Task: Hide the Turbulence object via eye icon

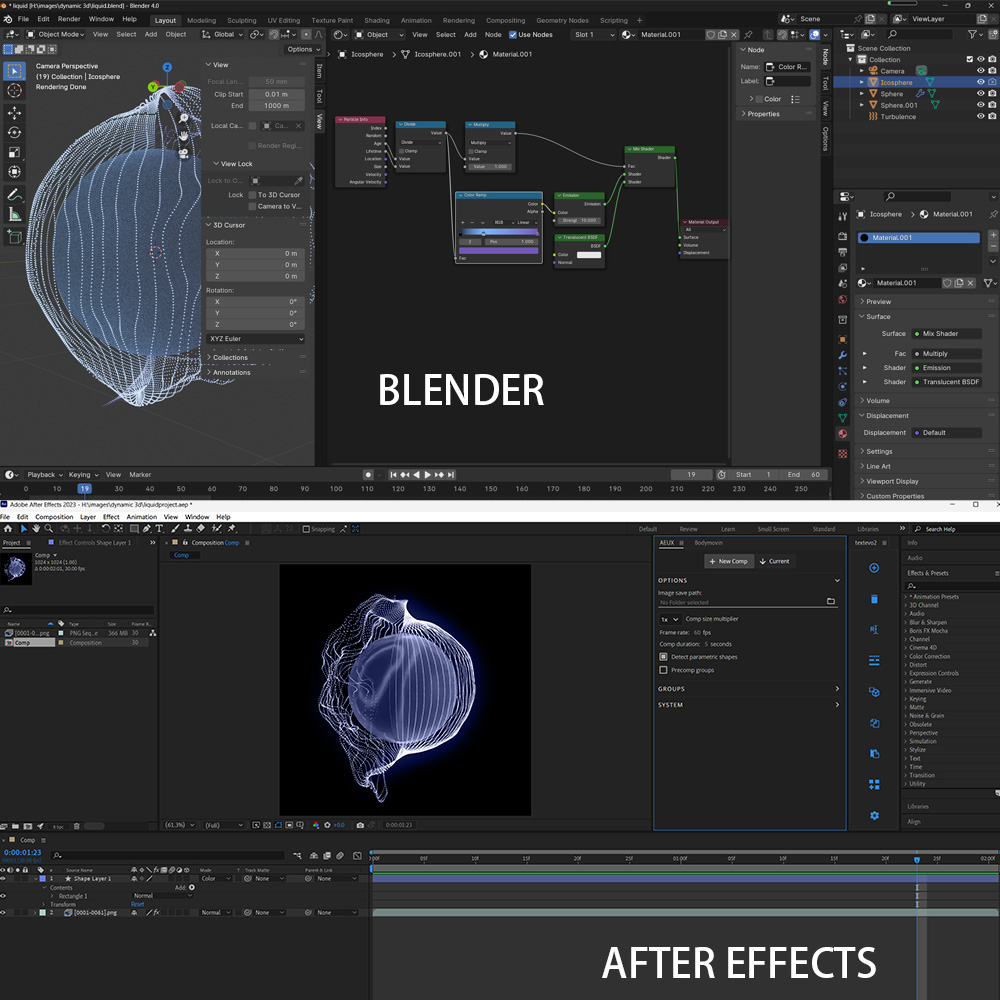Action: click(x=981, y=116)
